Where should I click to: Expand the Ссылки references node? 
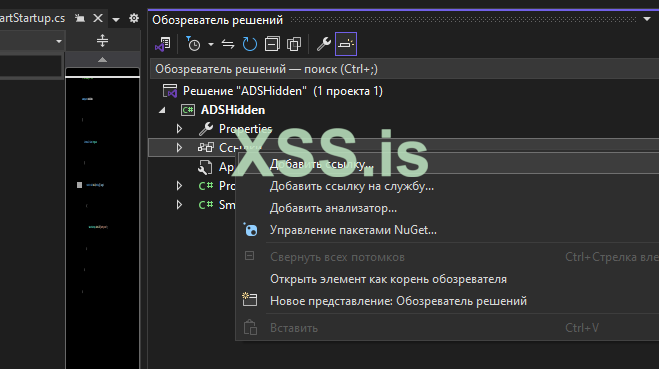(179, 148)
